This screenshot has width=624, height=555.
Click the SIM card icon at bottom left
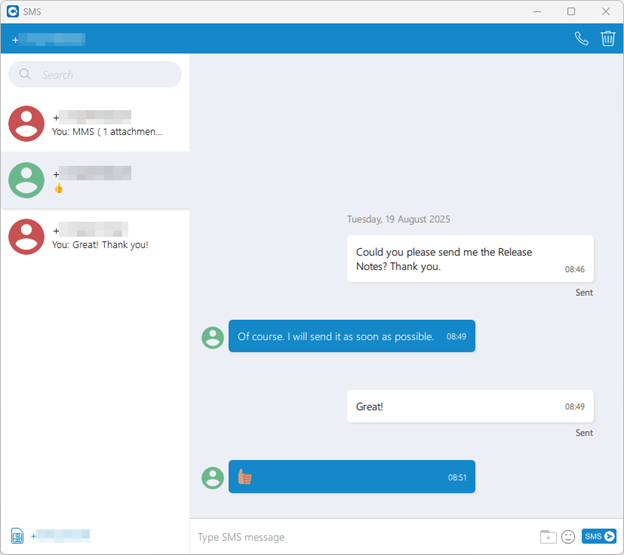point(17,536)
